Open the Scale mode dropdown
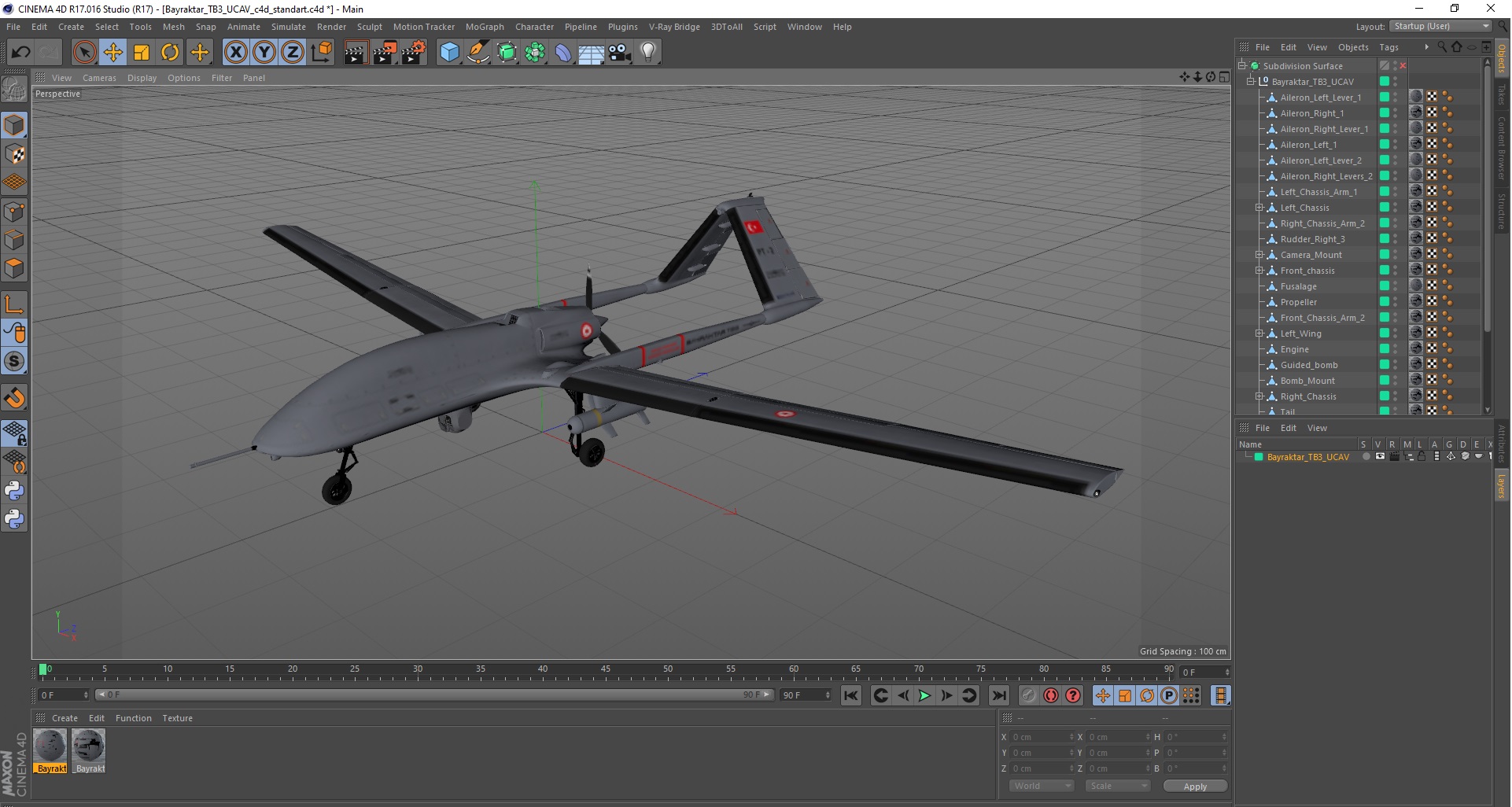Viewport: 1512px width, 807px height. (1117, 786)
